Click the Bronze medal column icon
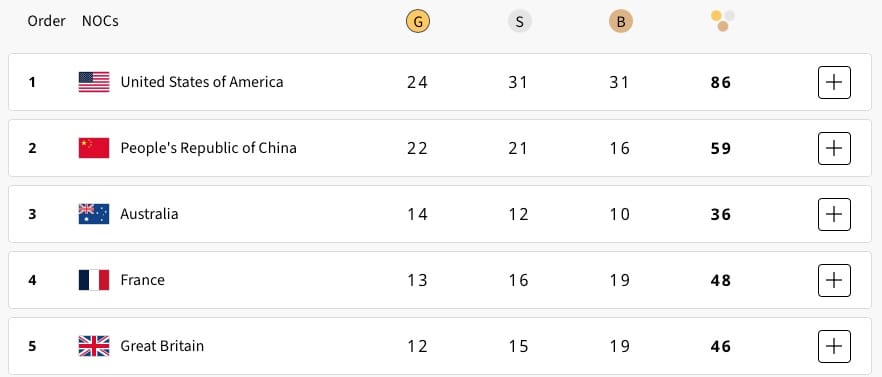 tap(620, 22)
